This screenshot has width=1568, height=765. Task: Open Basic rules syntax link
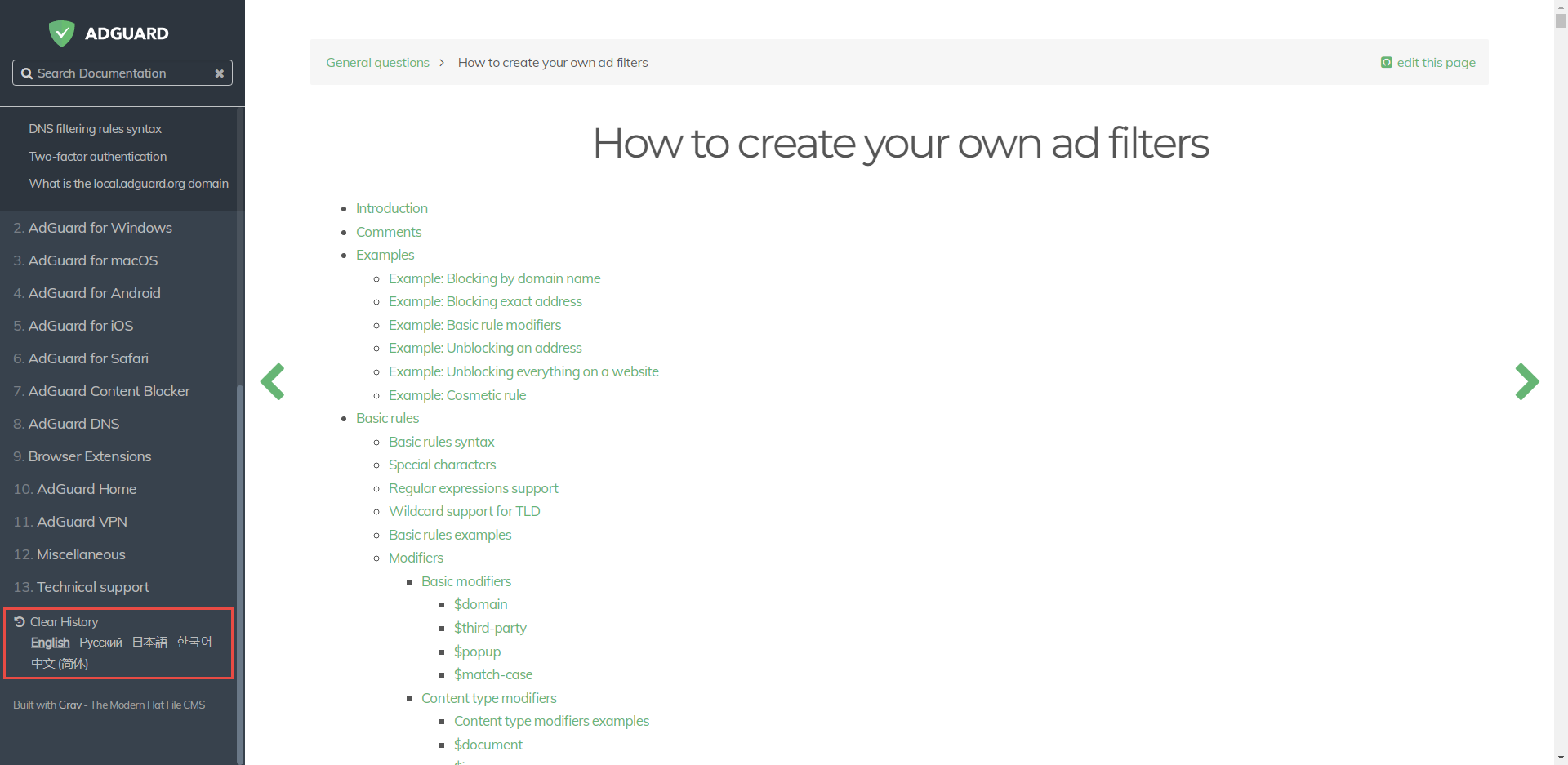441,442
